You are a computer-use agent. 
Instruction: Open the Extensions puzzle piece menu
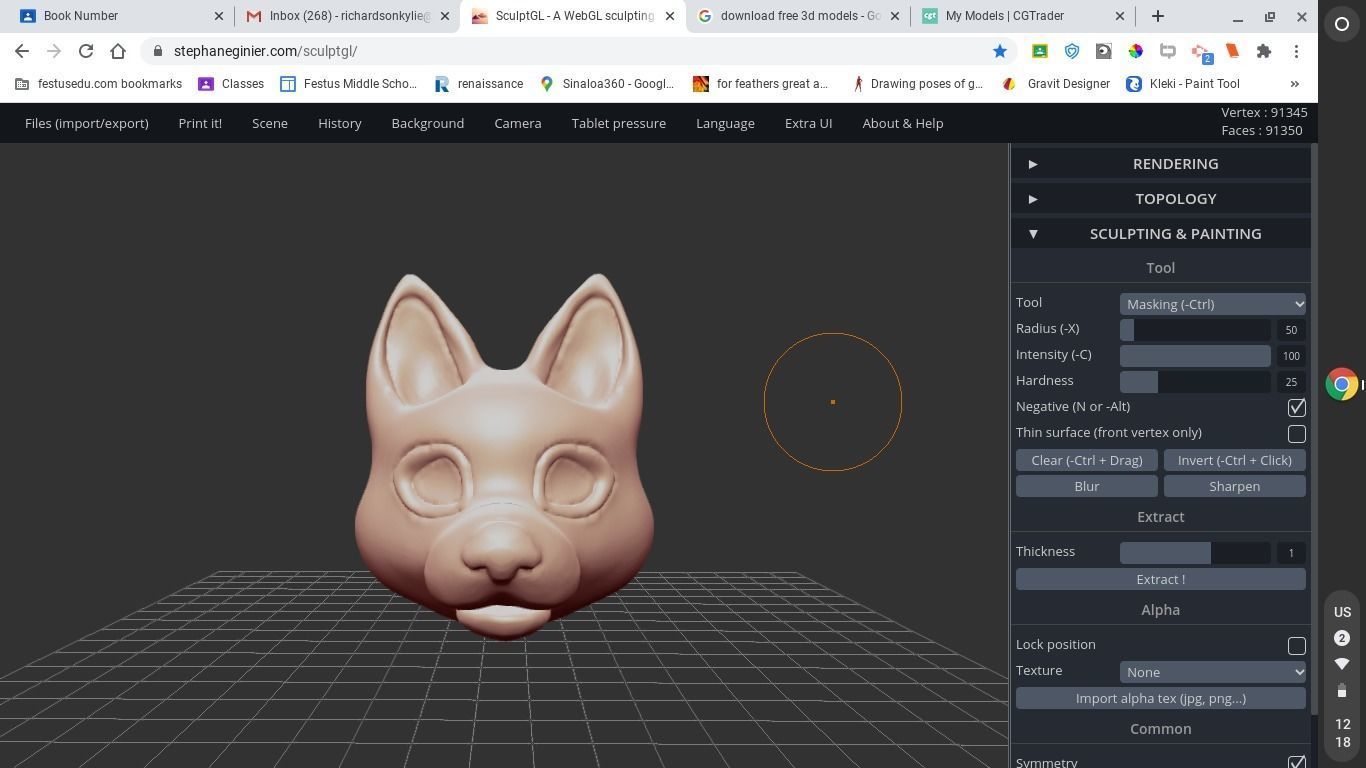pyautogui.click(x=1264, y=51)
